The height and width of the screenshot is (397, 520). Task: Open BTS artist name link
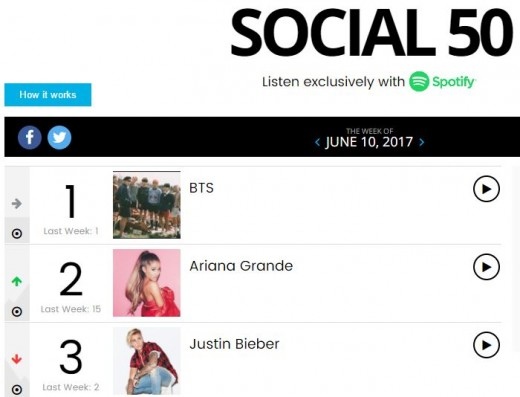pyautogui.click(x=201, y=188)
